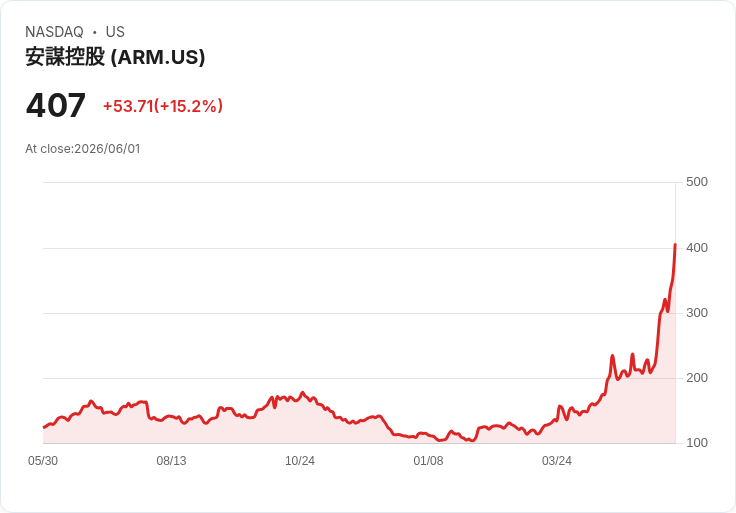736x513 pixels.
Task: Click the chart line's latest peak point
Action: coord(675,244)
